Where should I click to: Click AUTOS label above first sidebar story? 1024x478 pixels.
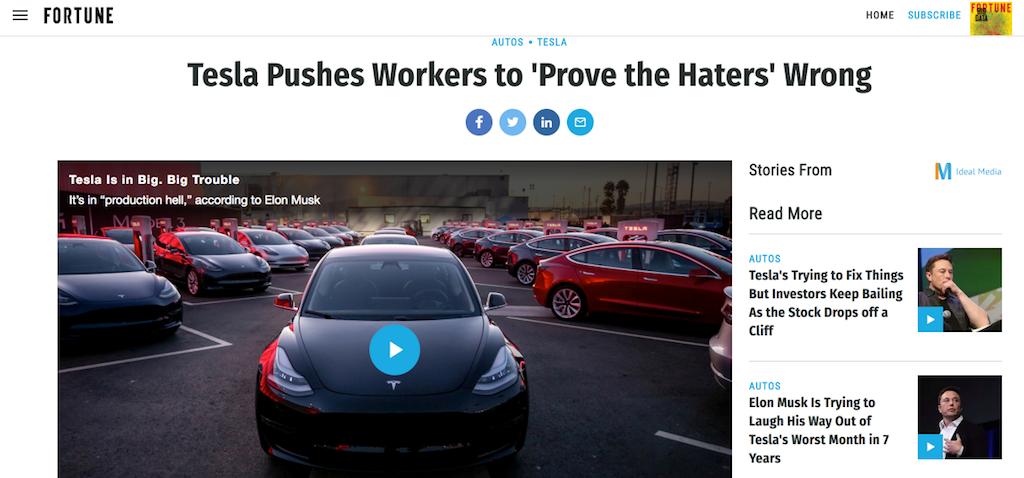point(765,259)
